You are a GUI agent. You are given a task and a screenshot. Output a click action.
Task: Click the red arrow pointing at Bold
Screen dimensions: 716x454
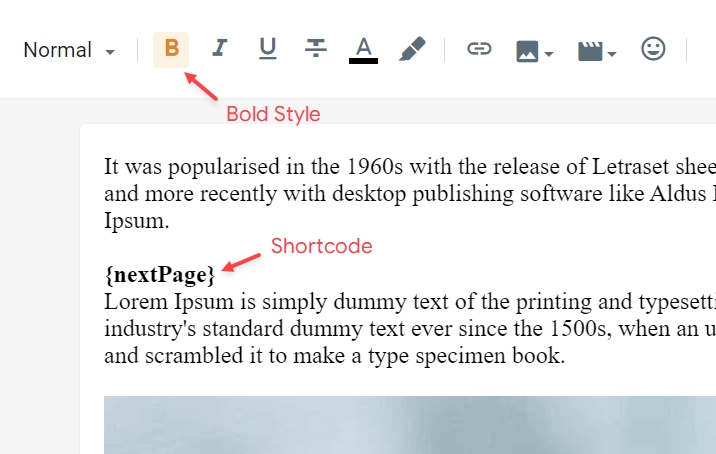tap(202, 86)
